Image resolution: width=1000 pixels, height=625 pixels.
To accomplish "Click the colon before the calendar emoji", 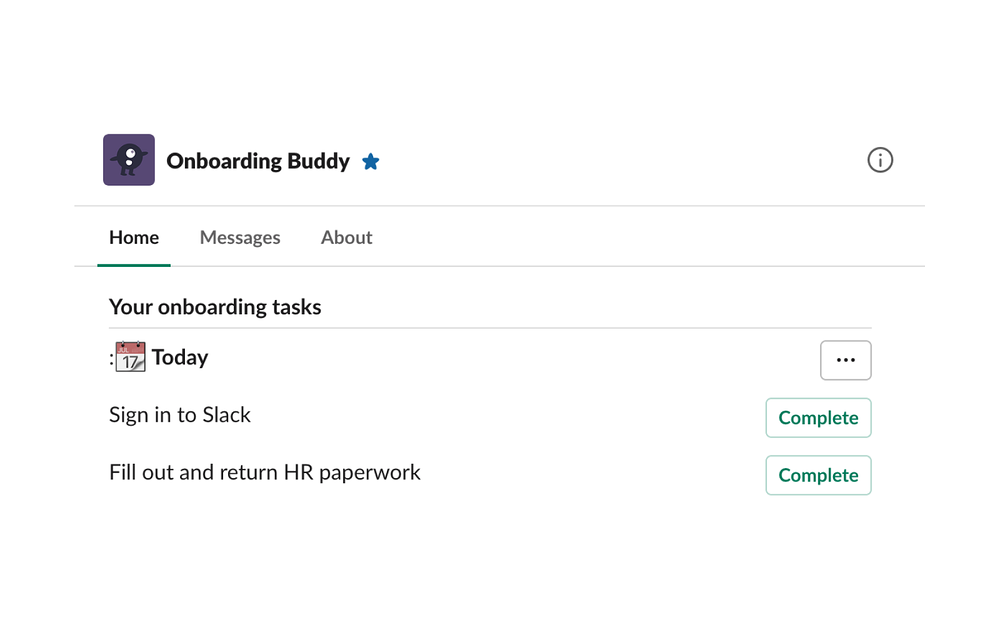I will 111,358.
